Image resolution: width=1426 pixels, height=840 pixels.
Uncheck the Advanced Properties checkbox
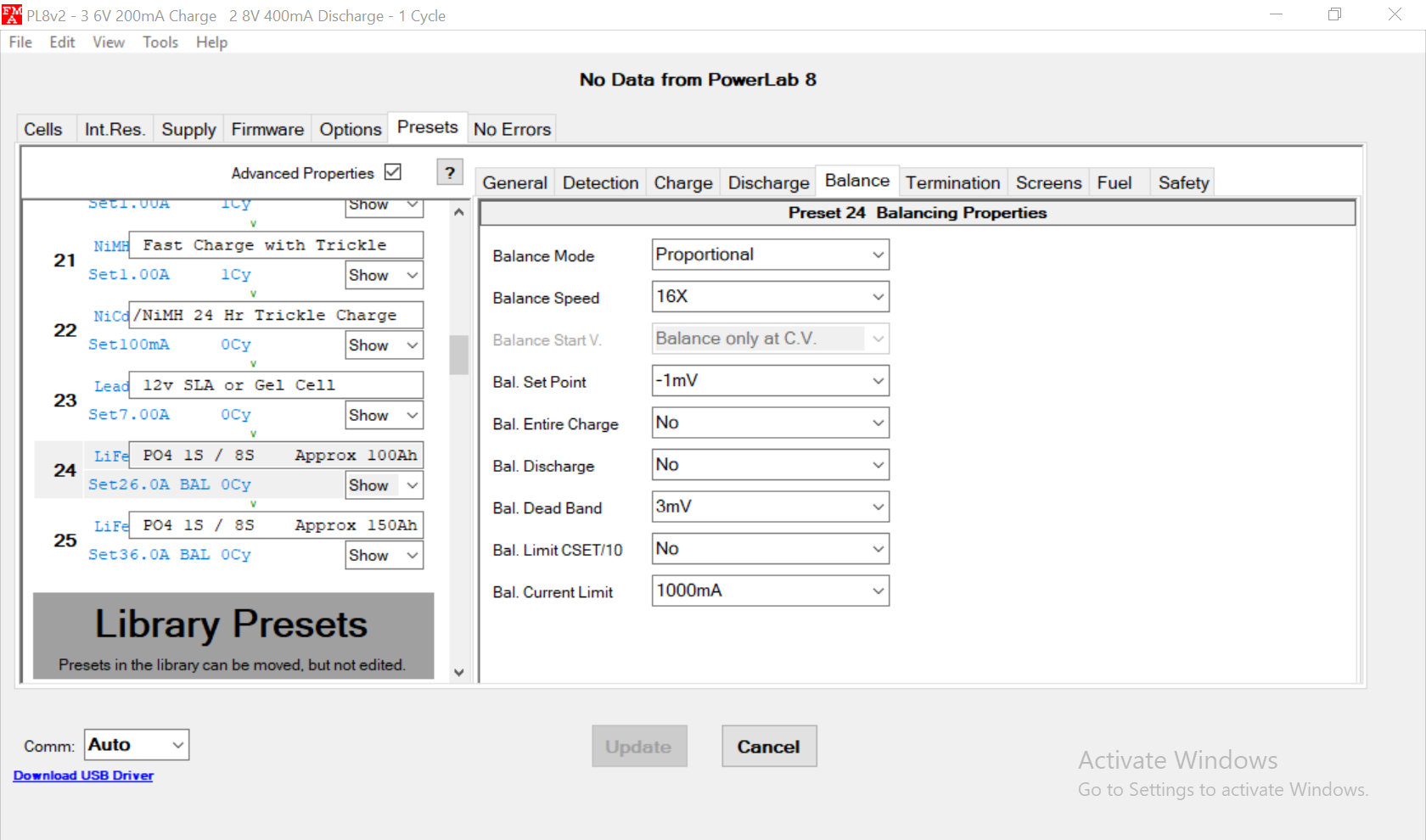click(x=392, y=172)
